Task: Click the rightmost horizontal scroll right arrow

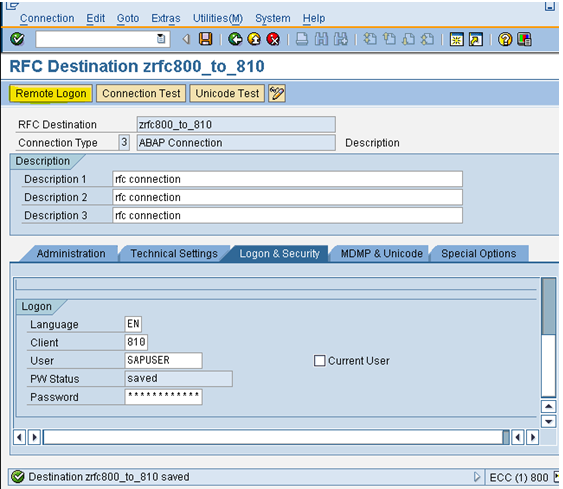Action: pyautogui.click(x=532, y=437)
